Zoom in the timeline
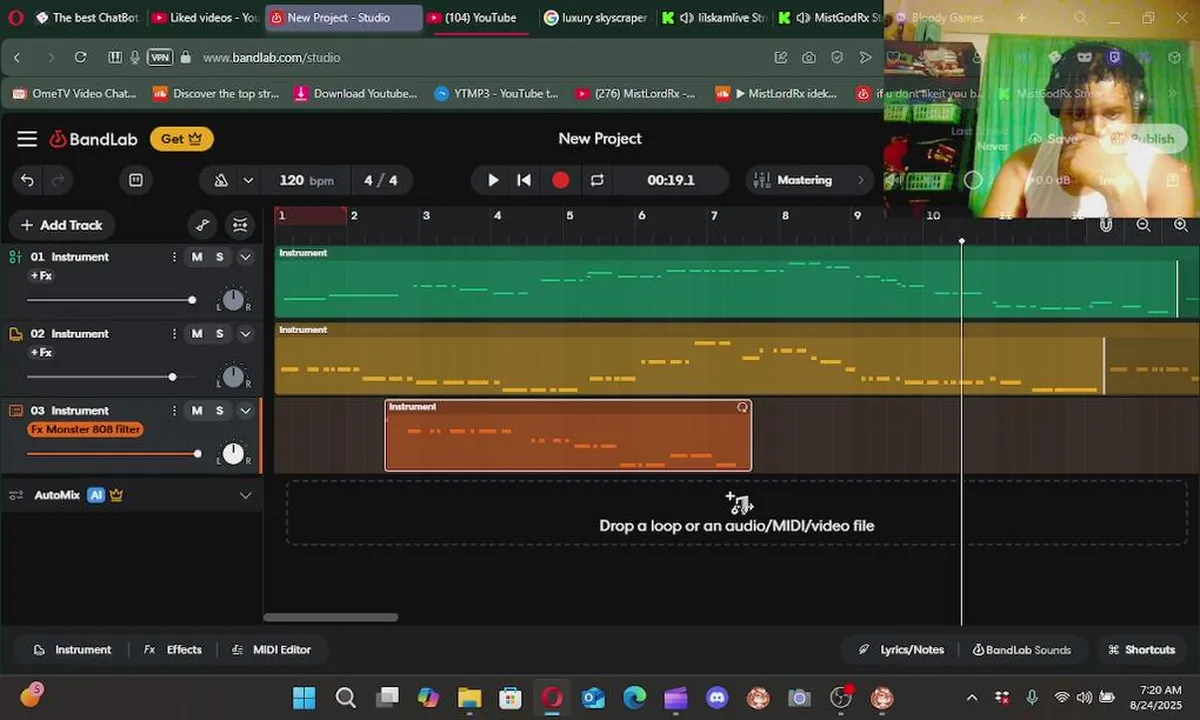The width and height of the screenshot is (1200, 720). point(1180,225)
